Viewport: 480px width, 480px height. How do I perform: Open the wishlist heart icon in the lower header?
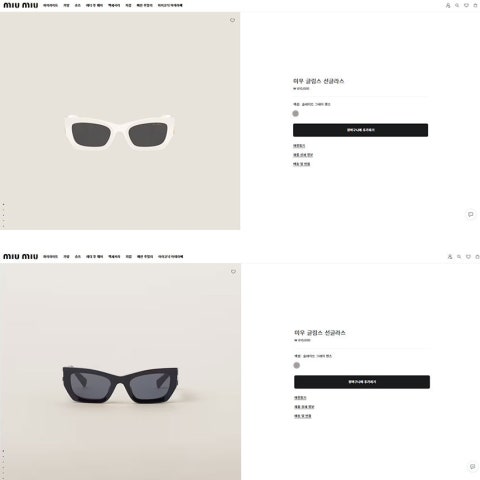[x=468, y=257]
